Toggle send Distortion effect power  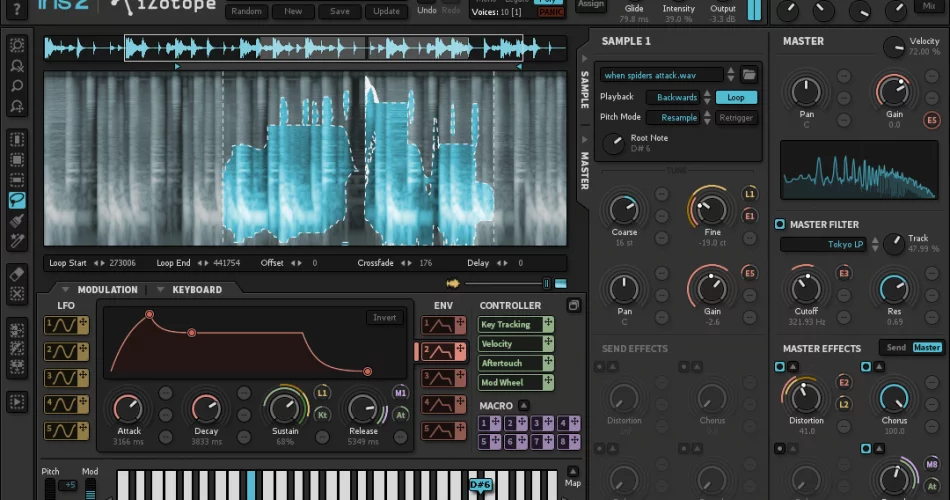(x=599, y=367)
